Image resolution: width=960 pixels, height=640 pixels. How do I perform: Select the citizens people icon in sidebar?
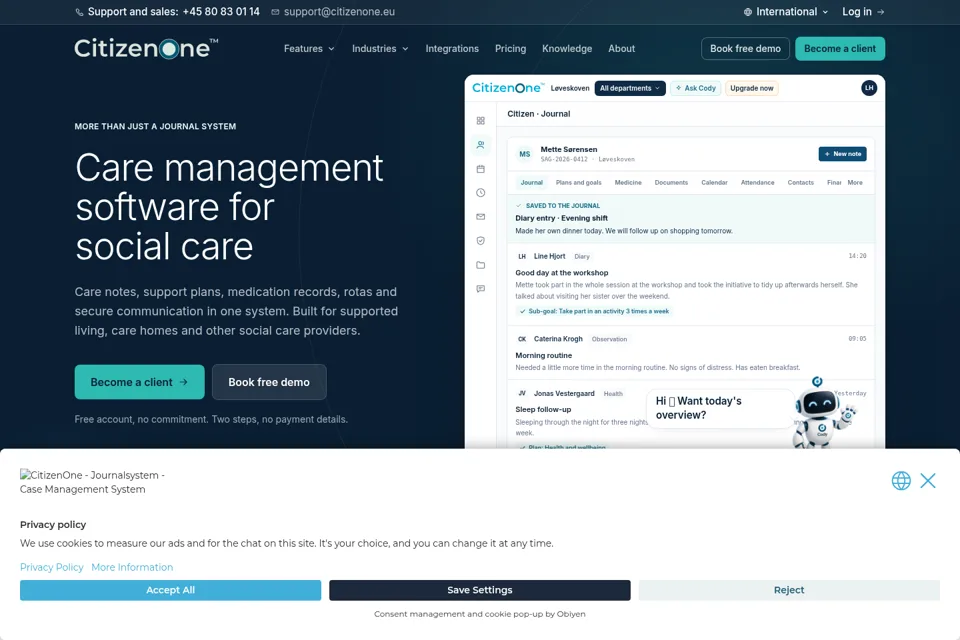click(x=481, y=145)
